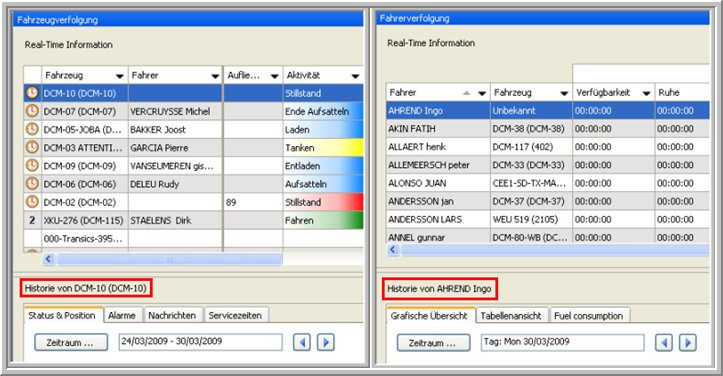Open Verfügbarkeit column filter dropdown
The image size is (723, 376).
coord(646,93)
